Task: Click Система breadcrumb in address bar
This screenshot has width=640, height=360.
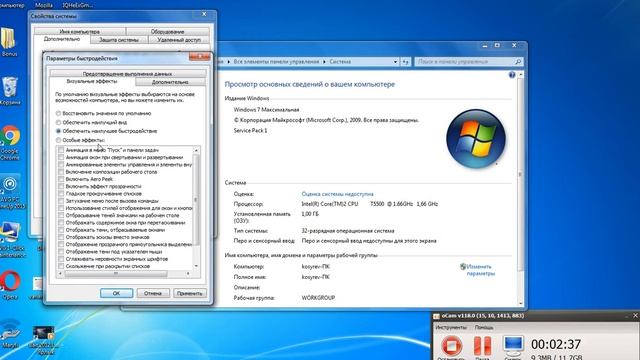Action: tap(340, 62)
